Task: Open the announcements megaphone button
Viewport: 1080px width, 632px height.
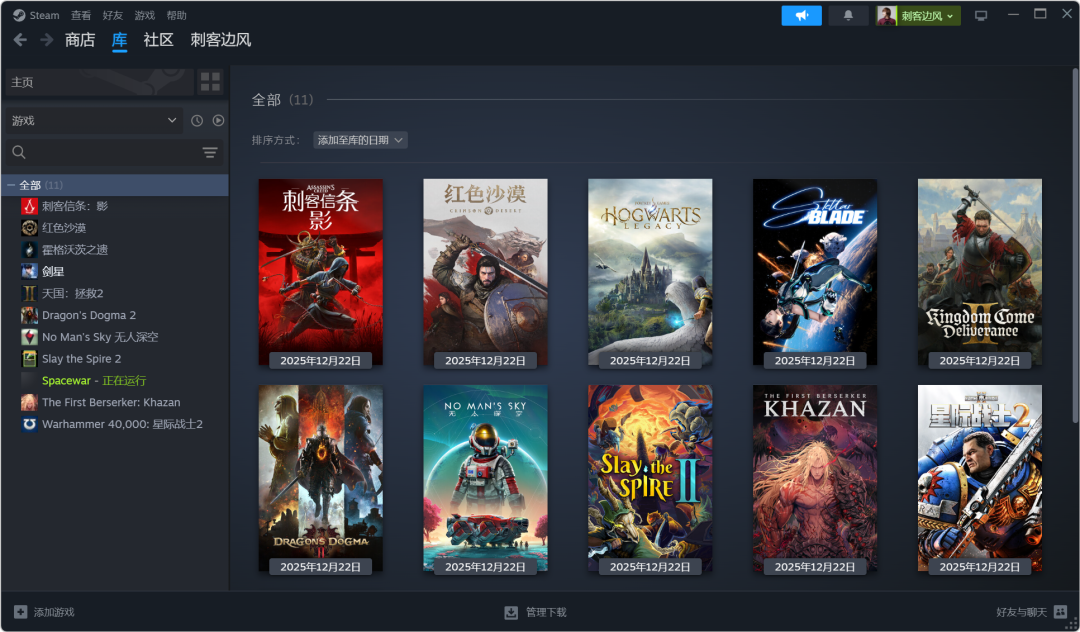Action: 801,15
